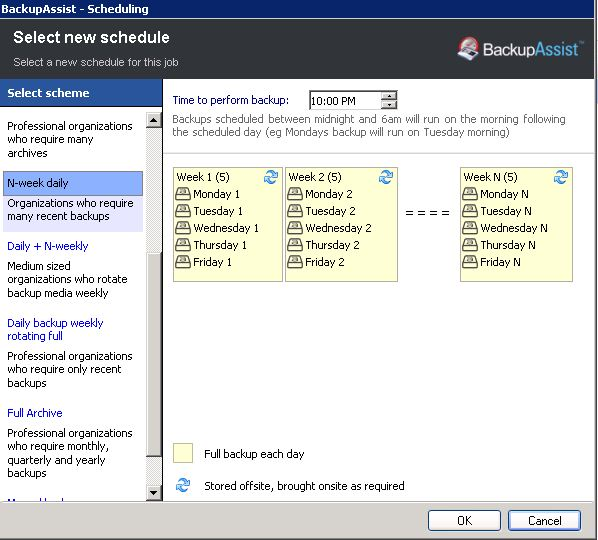Click the 'Monday N' label
Viewport: 598px width, 540px height.
(504, 194)
